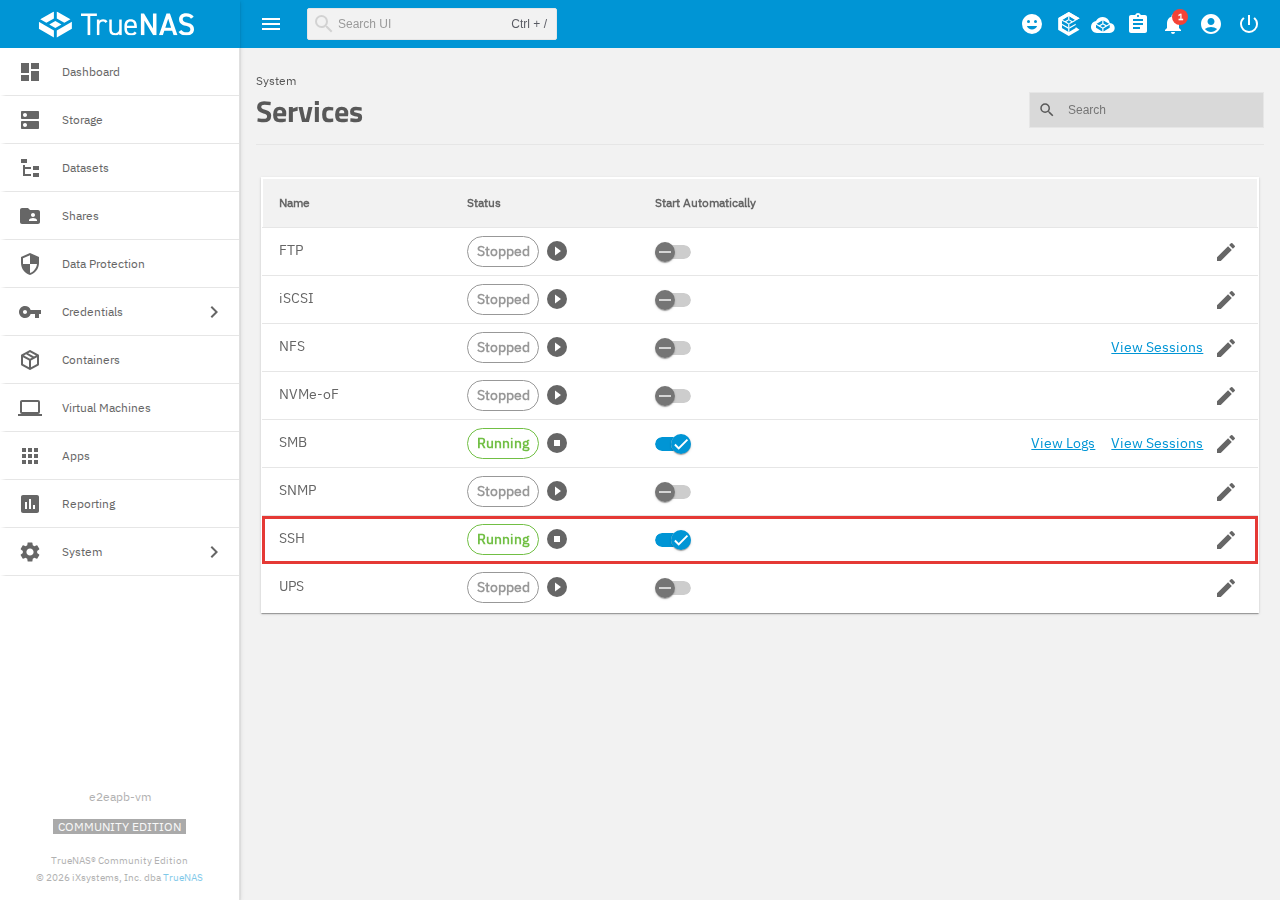Enable NVMe-oF start automatically toggle
Image resolution: width=1280 pixels, height=900 pixels.
click(673, 396)
